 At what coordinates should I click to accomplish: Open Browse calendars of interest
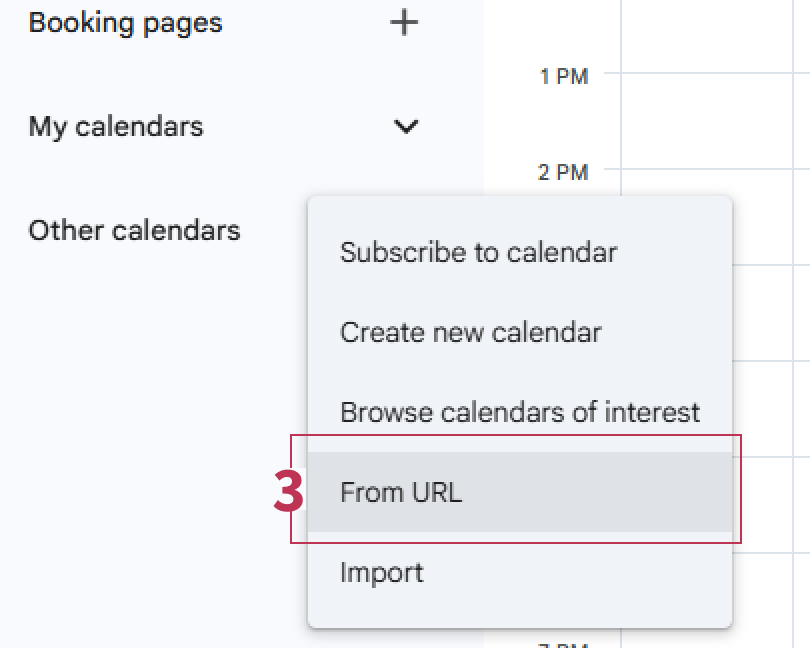[519, 412]
